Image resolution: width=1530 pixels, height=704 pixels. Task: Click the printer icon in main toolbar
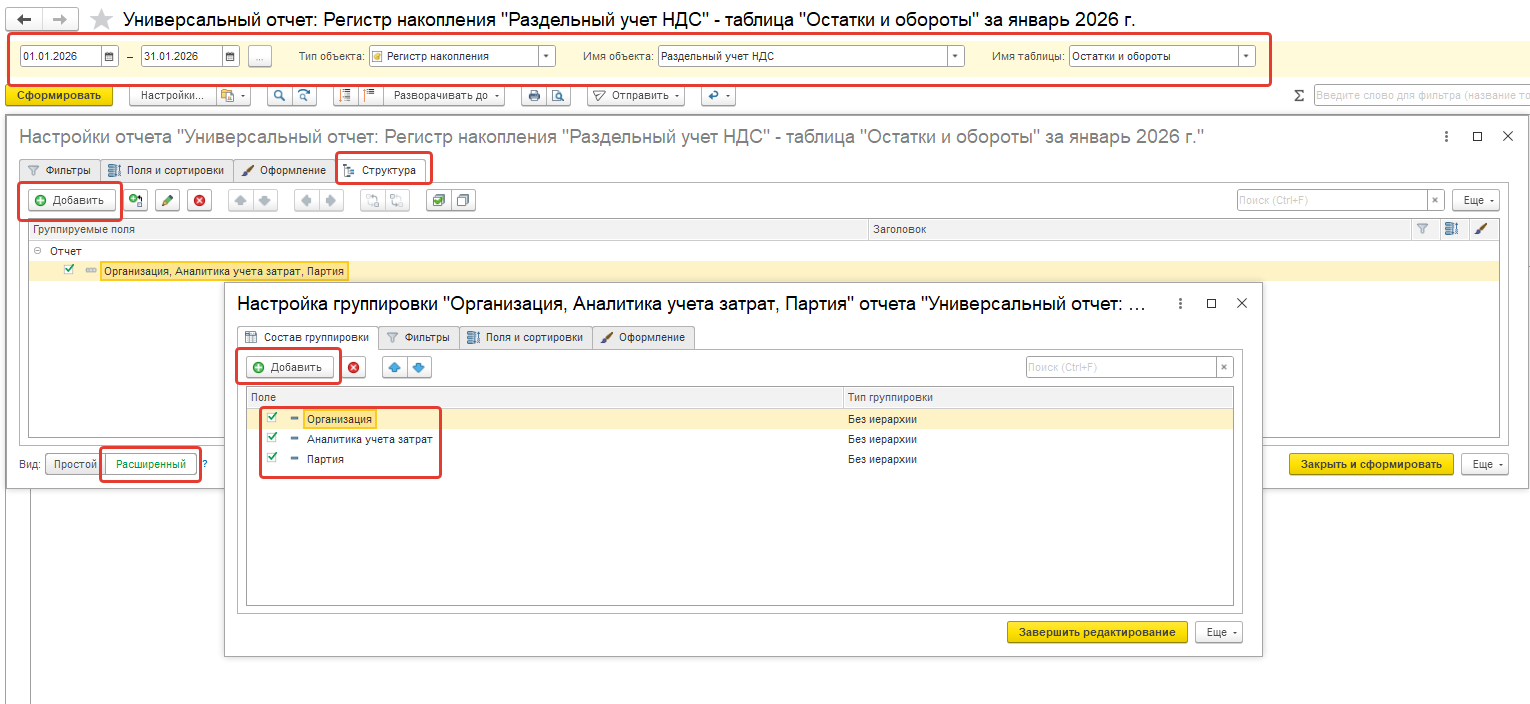(534, 96)
